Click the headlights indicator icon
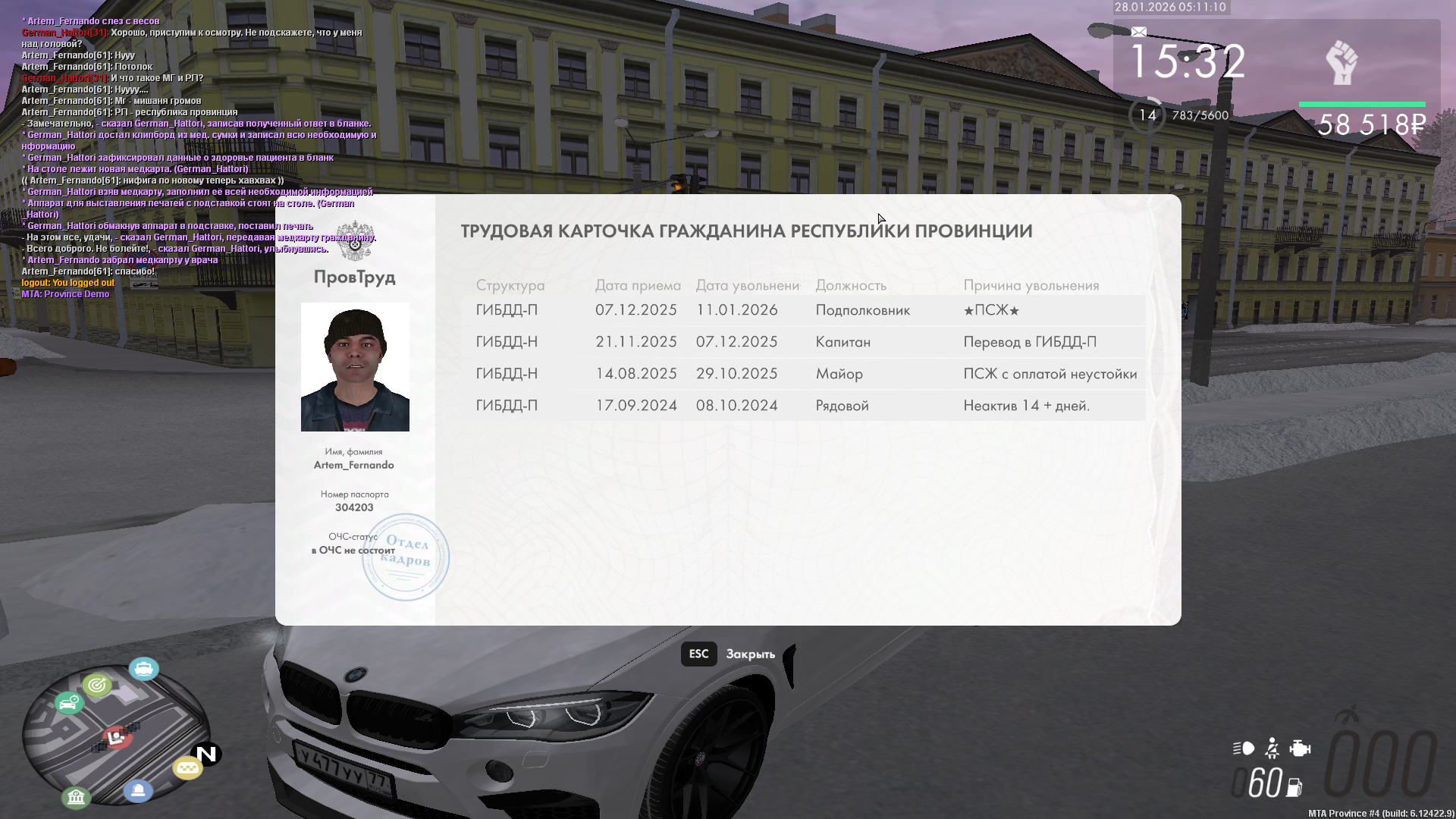Viewport: 1456px width, 819px height. [1244, 748]
